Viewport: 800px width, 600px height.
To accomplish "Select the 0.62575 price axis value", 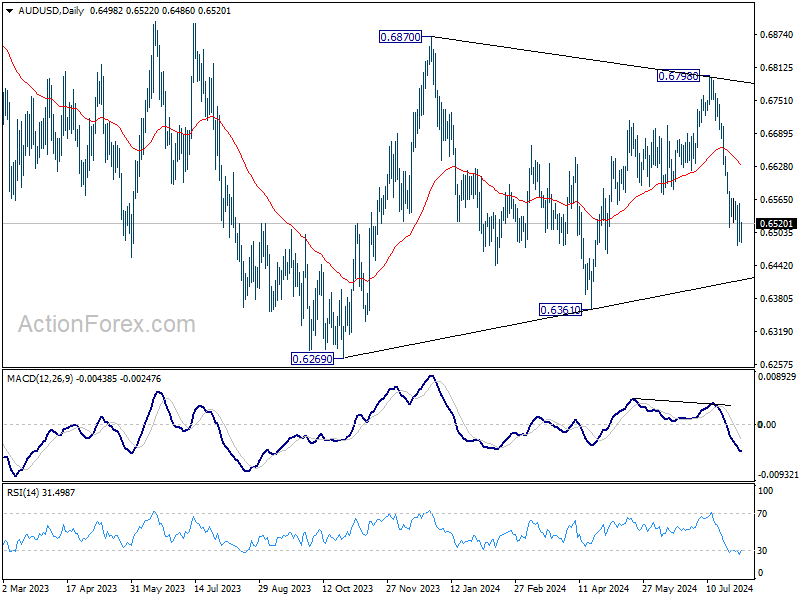I will 777,364.
